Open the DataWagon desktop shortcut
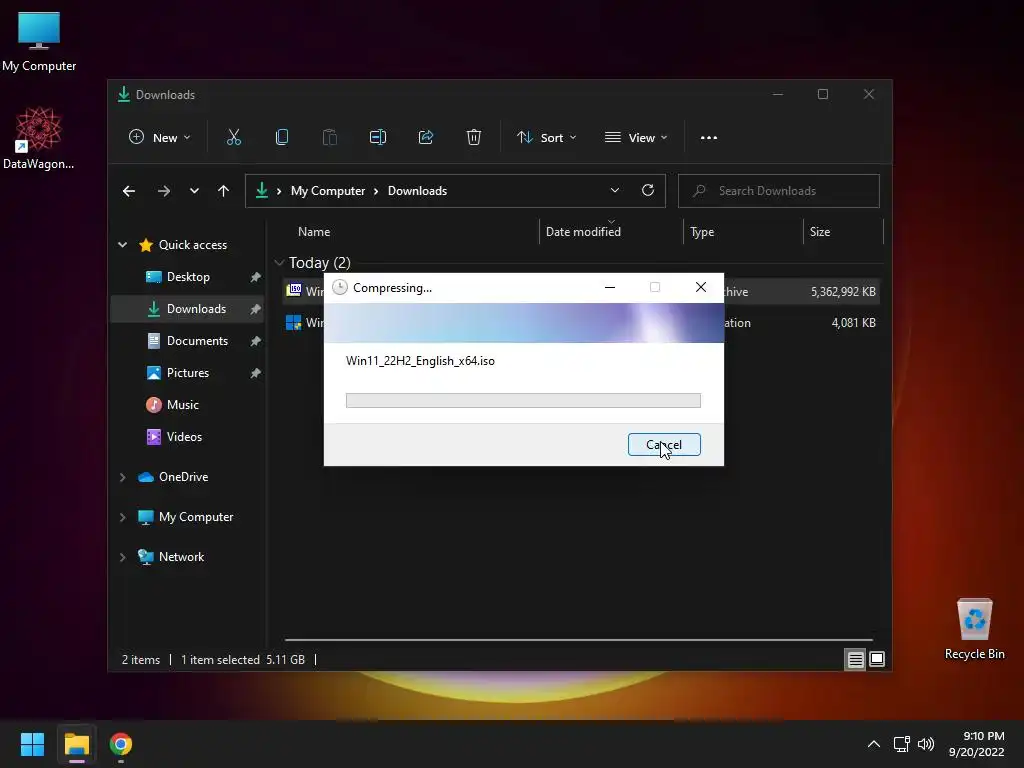 pos(39,138)
